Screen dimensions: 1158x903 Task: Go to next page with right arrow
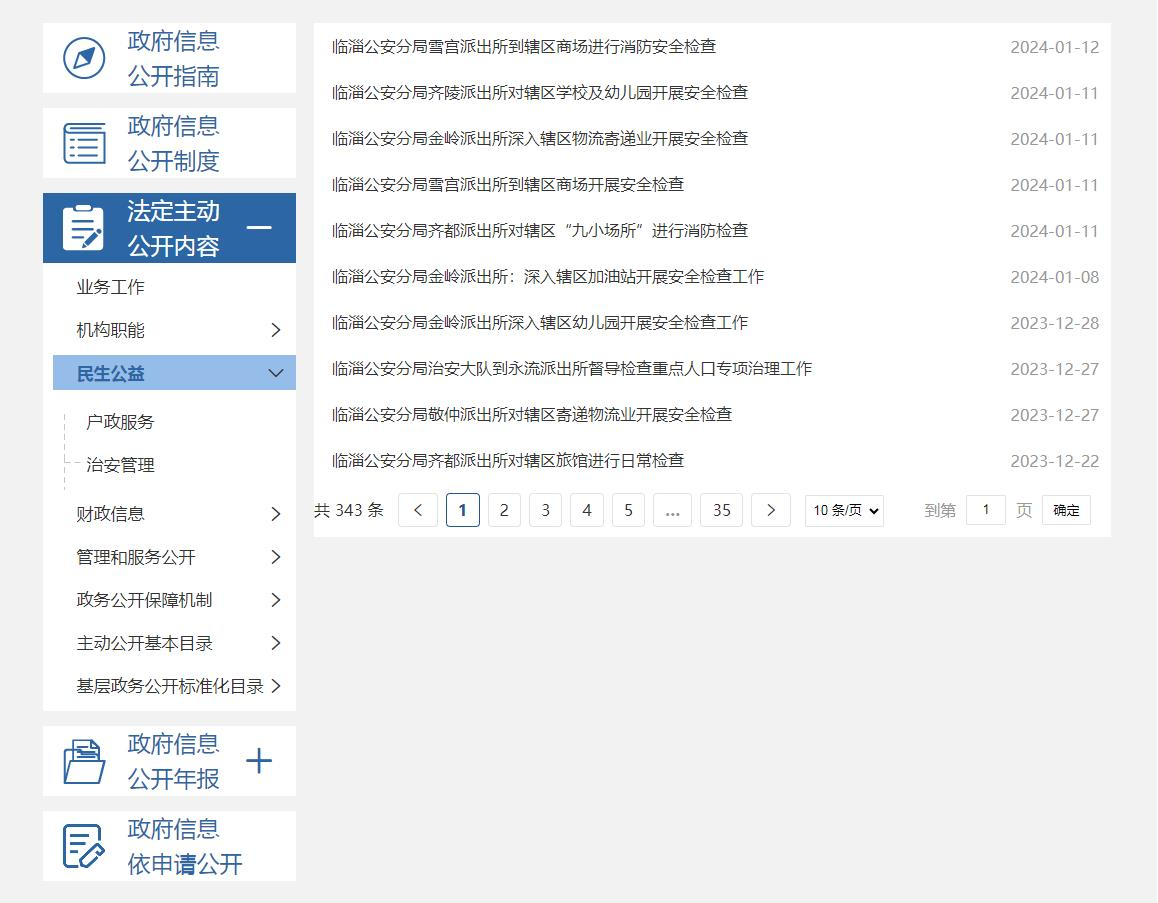(770, 510)
